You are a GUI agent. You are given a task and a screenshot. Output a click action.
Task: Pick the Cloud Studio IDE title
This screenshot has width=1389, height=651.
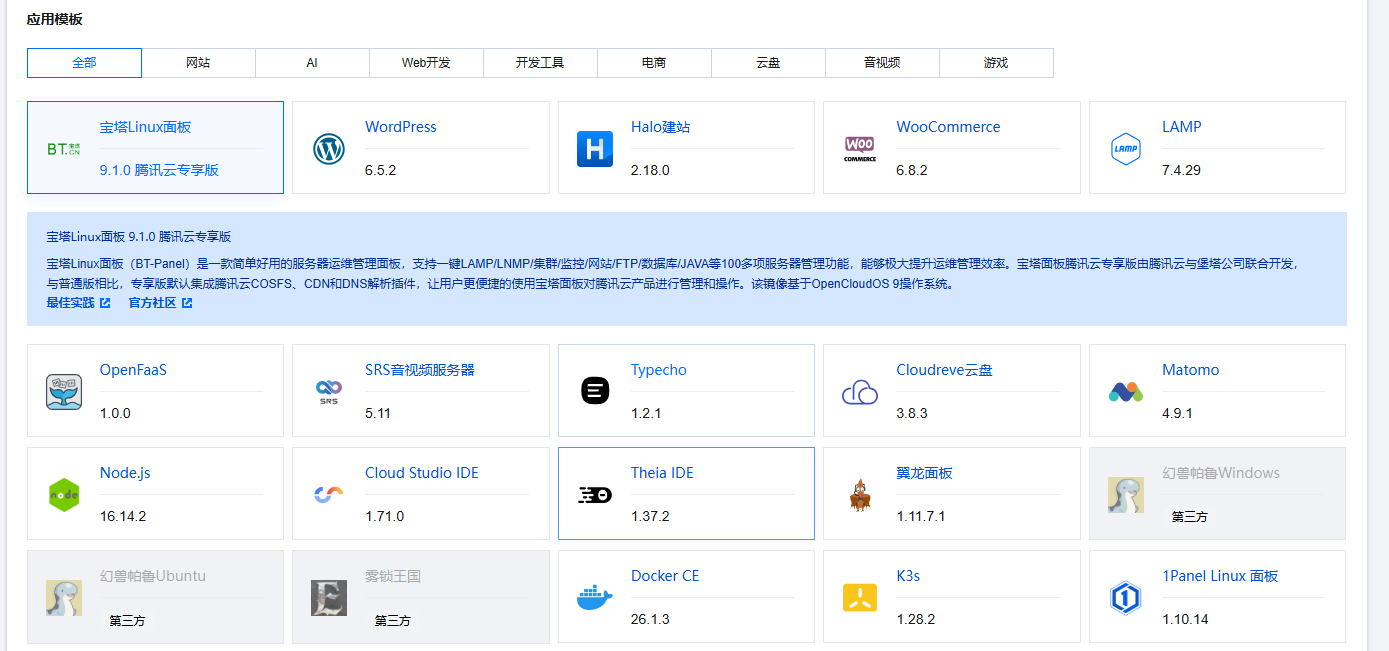[422, 473]
